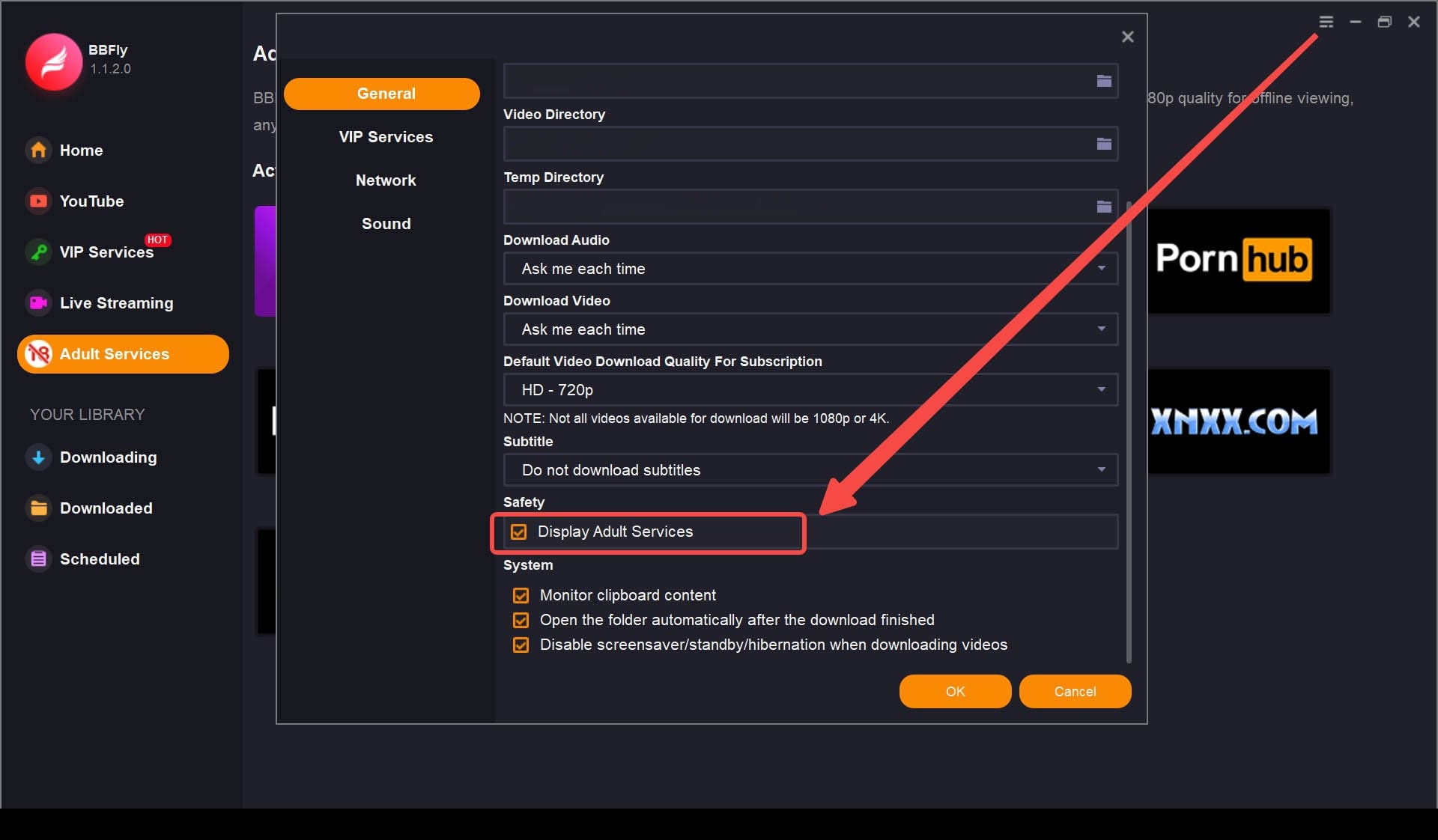Check the Scheduled downloads list
The width and height of the screenshot is (1438, 840).
[x=100, y=559]
